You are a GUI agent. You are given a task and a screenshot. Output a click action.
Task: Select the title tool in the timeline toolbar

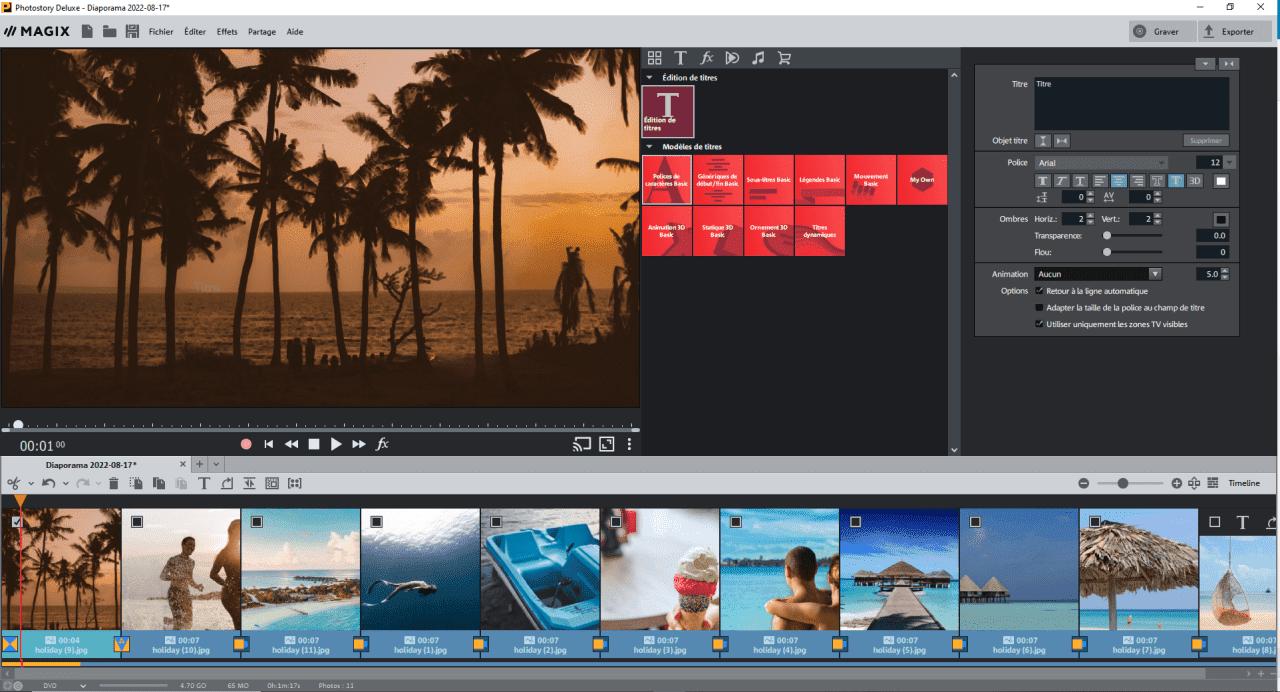[x=204, y=483]
